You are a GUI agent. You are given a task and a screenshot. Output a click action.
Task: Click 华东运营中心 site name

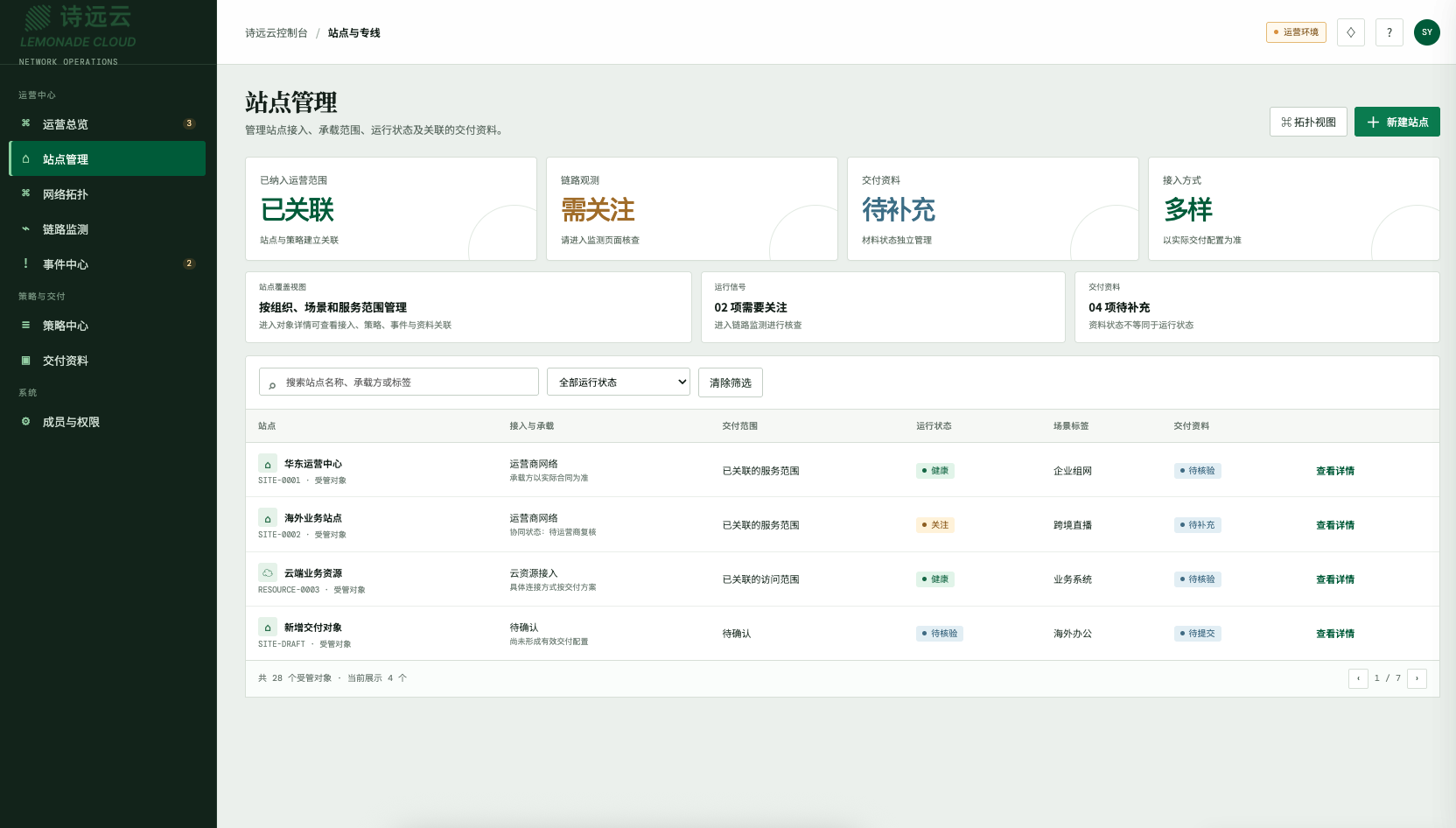(x=313, y=464)
